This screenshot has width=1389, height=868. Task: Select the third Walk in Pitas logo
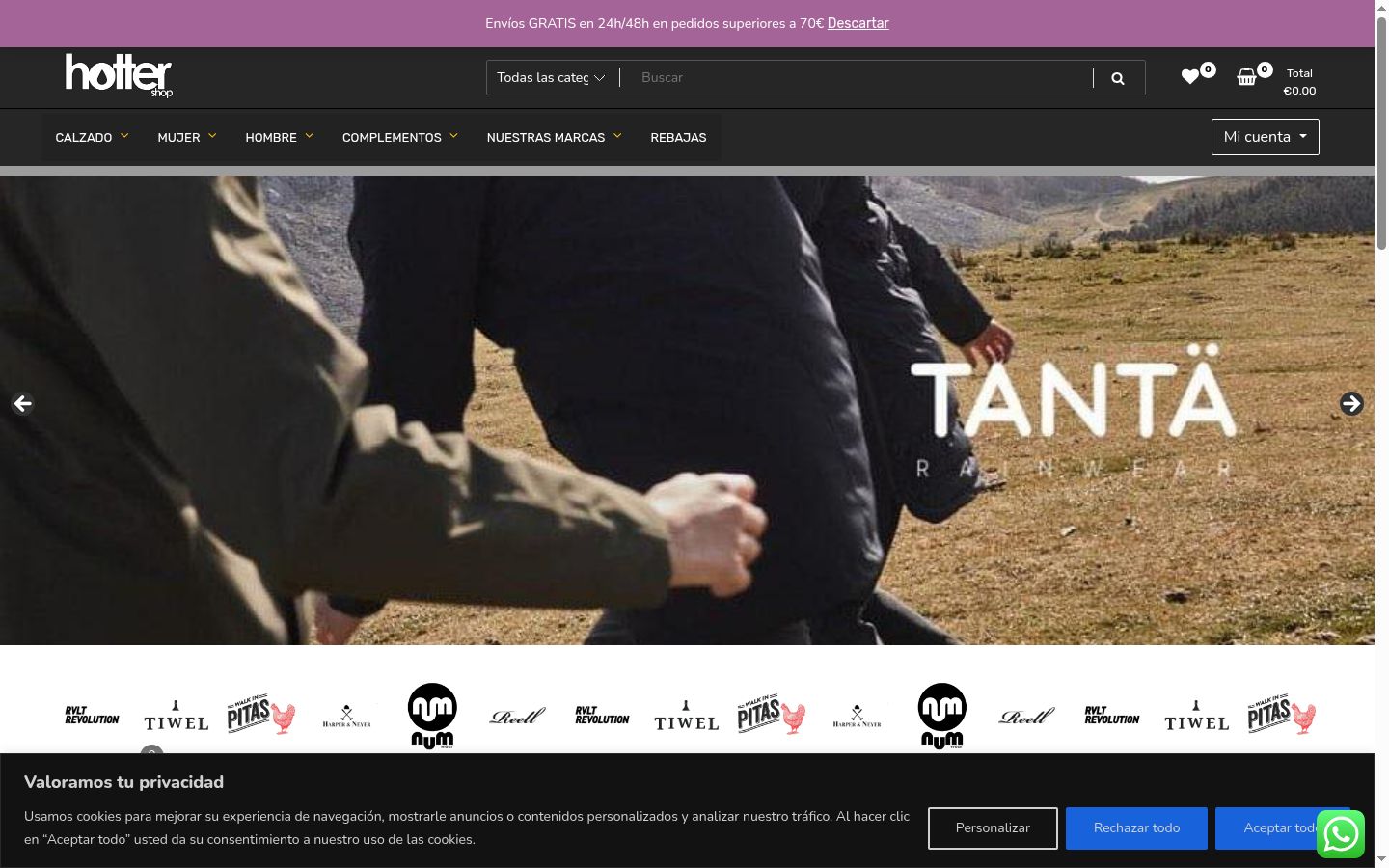1282,715
